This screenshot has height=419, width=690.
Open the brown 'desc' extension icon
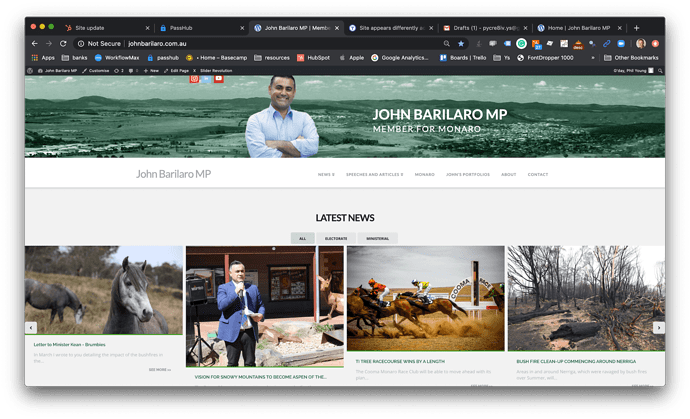(578, 44)
